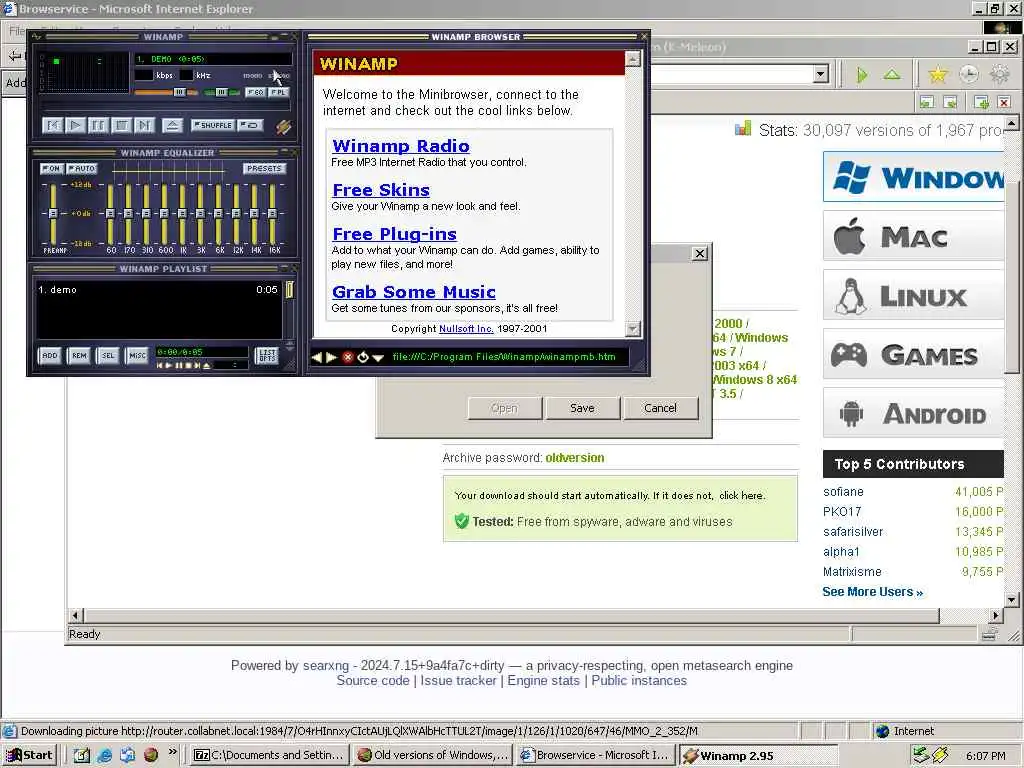
Task: Go forward in Winamp minibrowser
Action: [331, 357]
